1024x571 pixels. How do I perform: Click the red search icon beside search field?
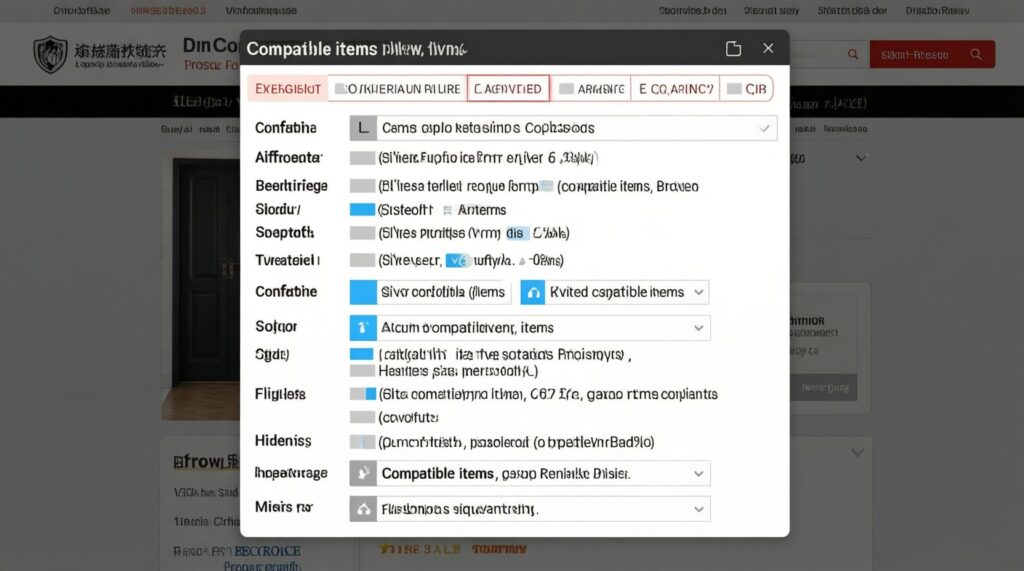coord(853,55)
